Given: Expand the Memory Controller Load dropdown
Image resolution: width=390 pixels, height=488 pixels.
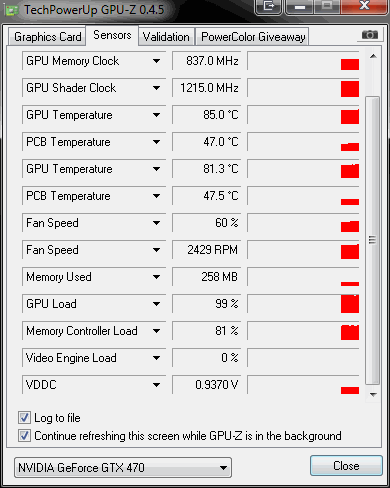Looking at the screenshot, I should (156, 331).
